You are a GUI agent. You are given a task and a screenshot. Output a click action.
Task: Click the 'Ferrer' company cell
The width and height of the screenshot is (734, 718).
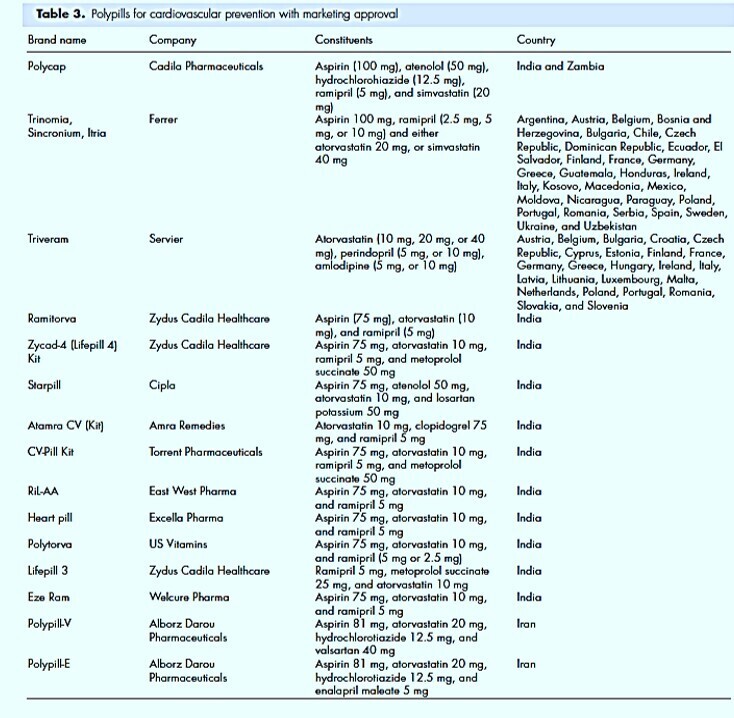point(163,119)
